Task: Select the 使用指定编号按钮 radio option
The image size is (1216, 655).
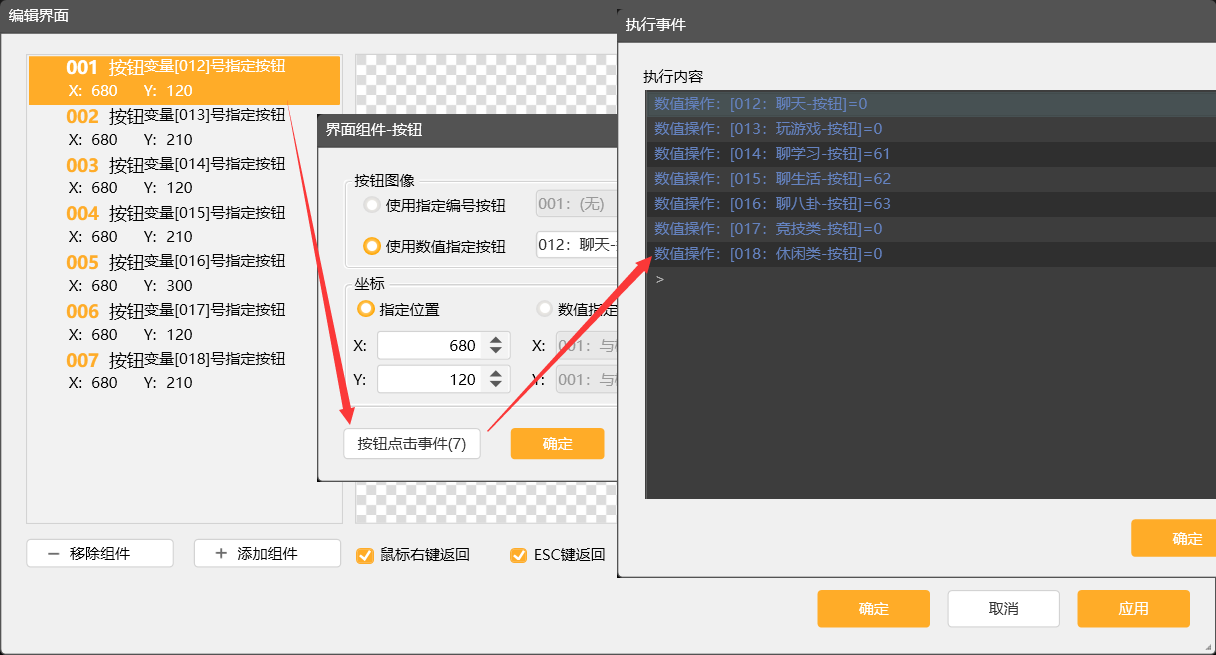Action: (x=372, y=205)
